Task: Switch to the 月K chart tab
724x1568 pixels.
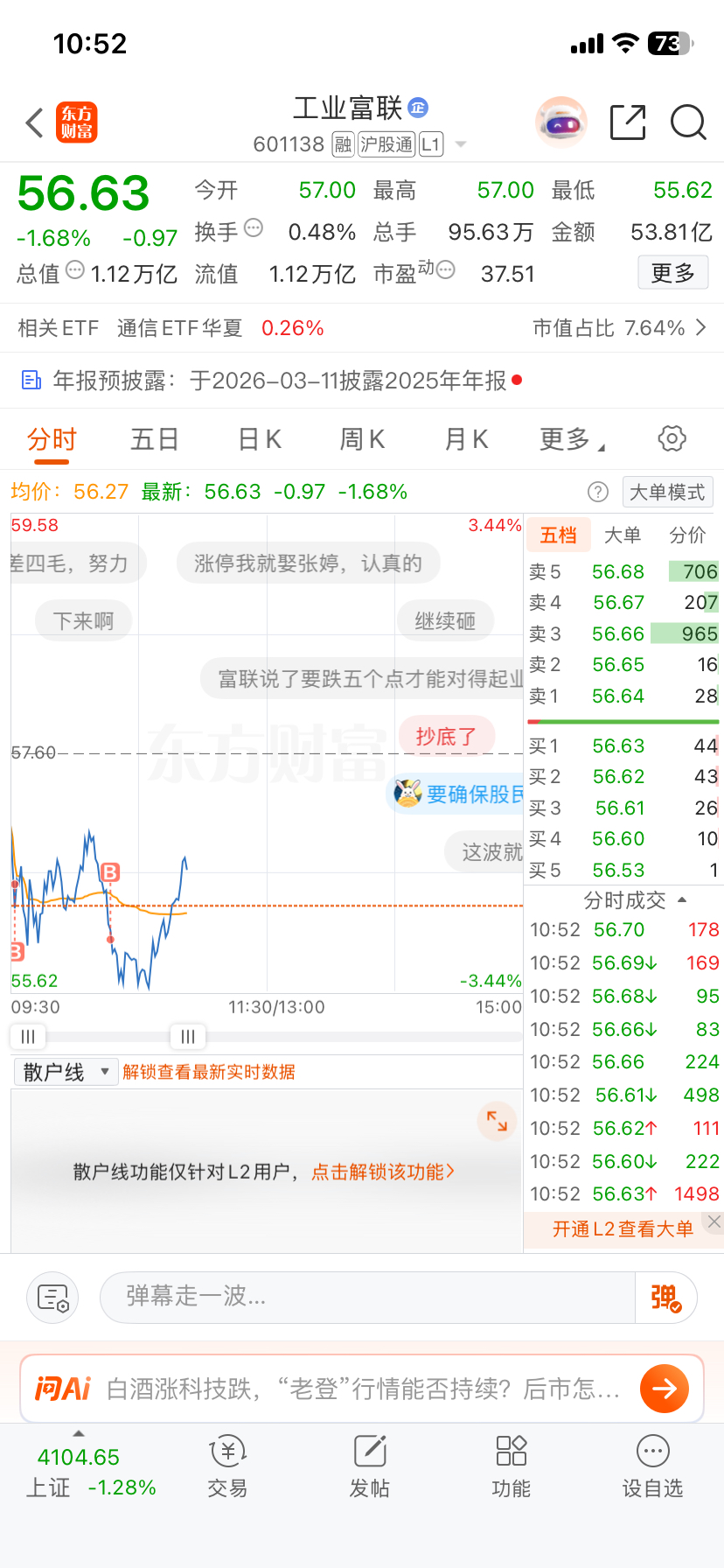Action: pyautogui.click(x=466, y=439)
